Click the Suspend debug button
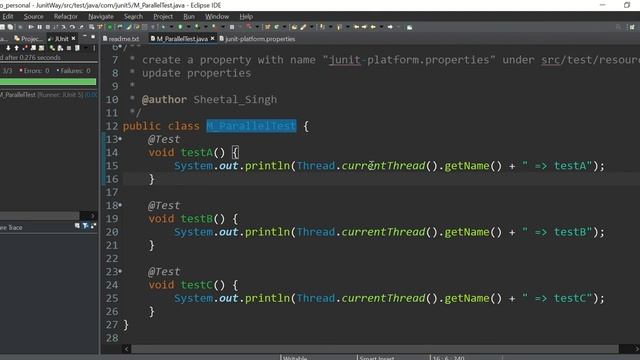The image size is (640, 360). click(40, 27)
